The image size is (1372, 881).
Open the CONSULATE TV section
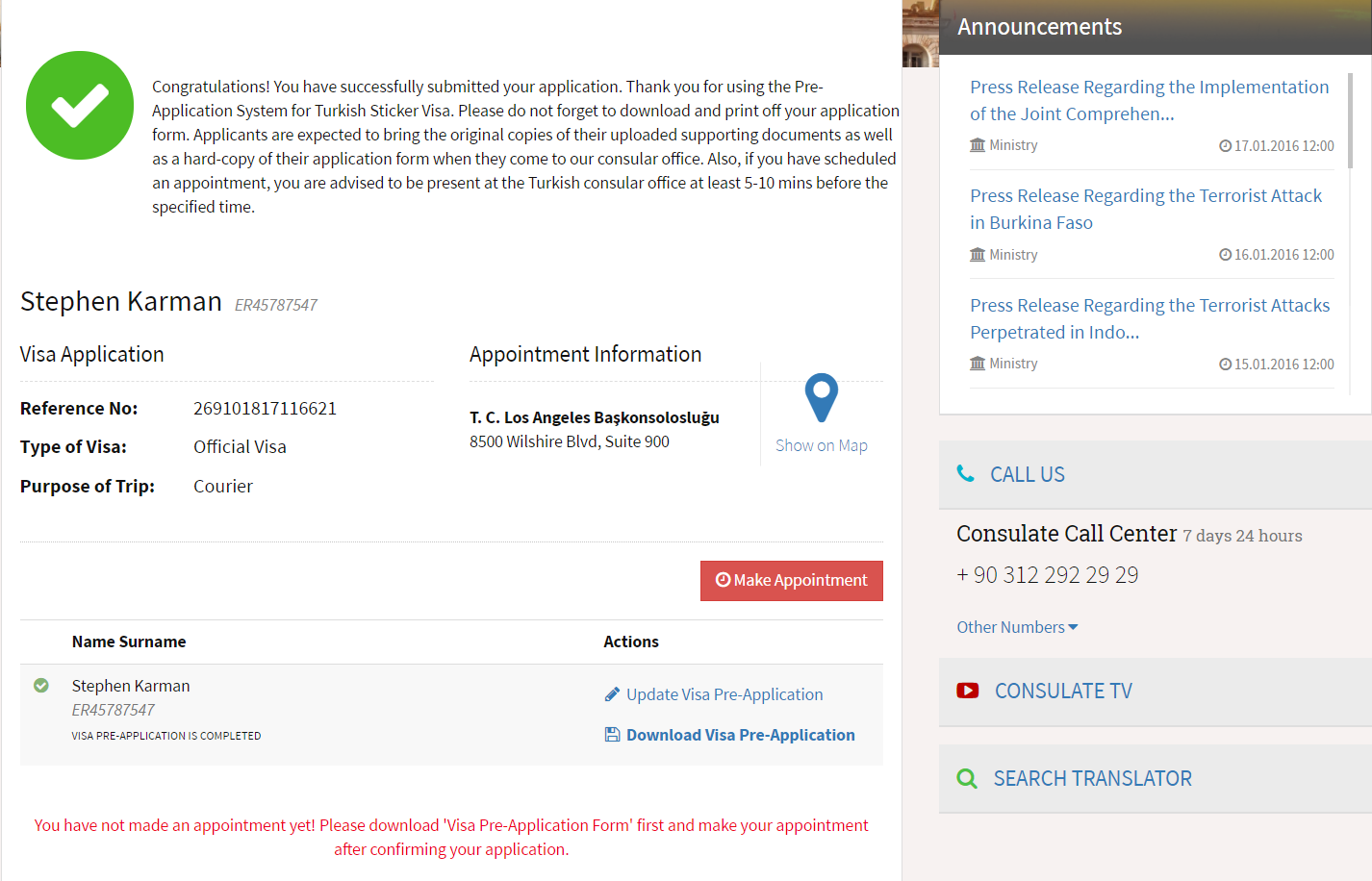click(1156, 692)
